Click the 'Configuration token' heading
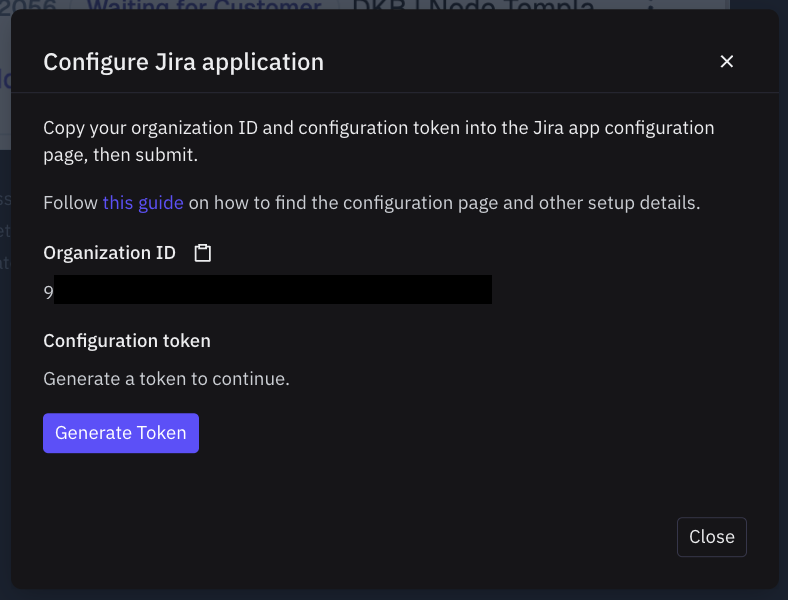This screenshot has width=788, height=600. click(x=127, y=341)
